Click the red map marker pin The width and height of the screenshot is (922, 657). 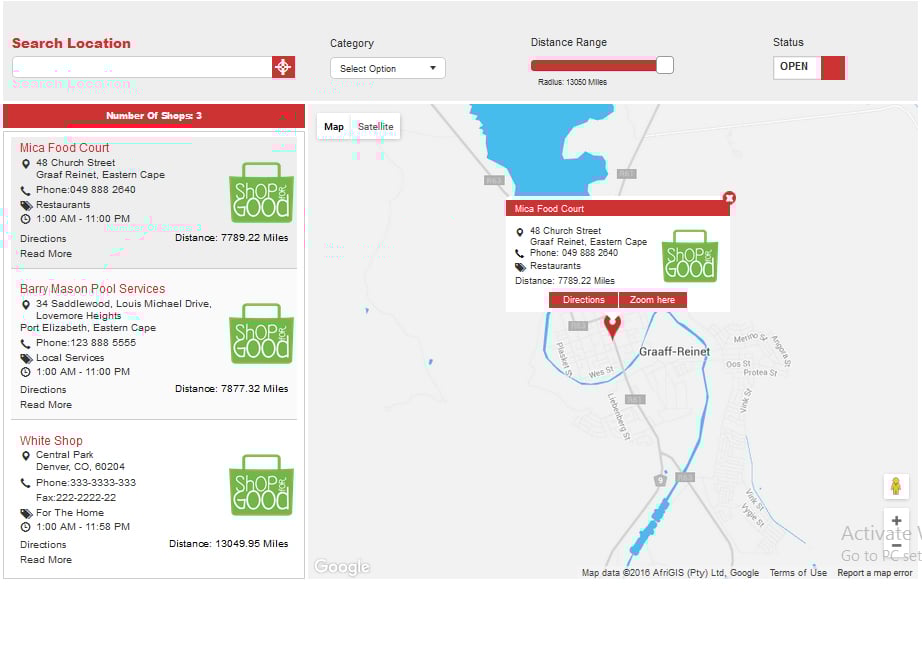(x=612, y=326)
